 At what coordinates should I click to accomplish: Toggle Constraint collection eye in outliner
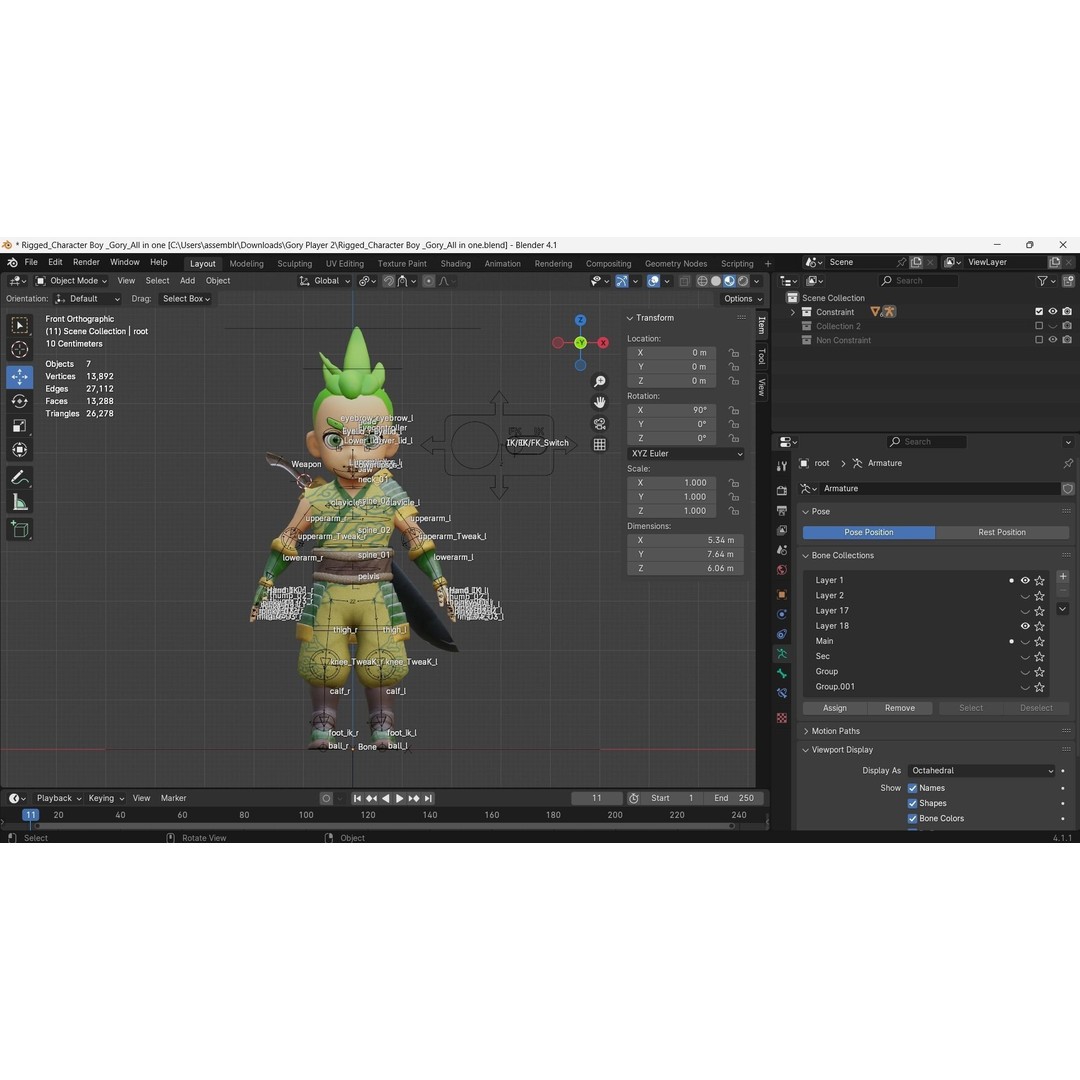pos(1052,312)
